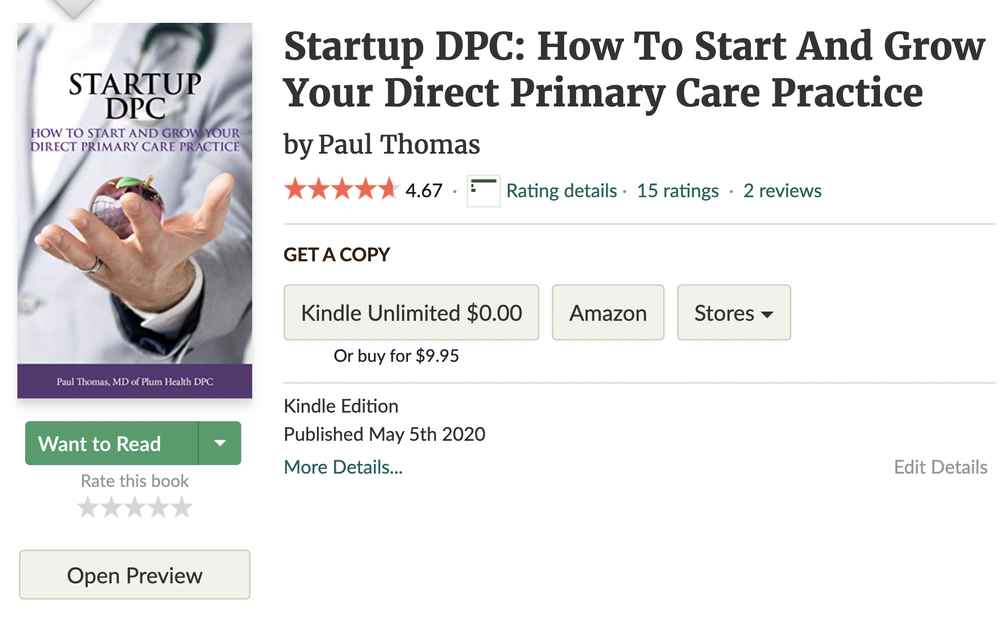Expand More Details for this edition
This screenshot has height=617, width=1000.
343,467
